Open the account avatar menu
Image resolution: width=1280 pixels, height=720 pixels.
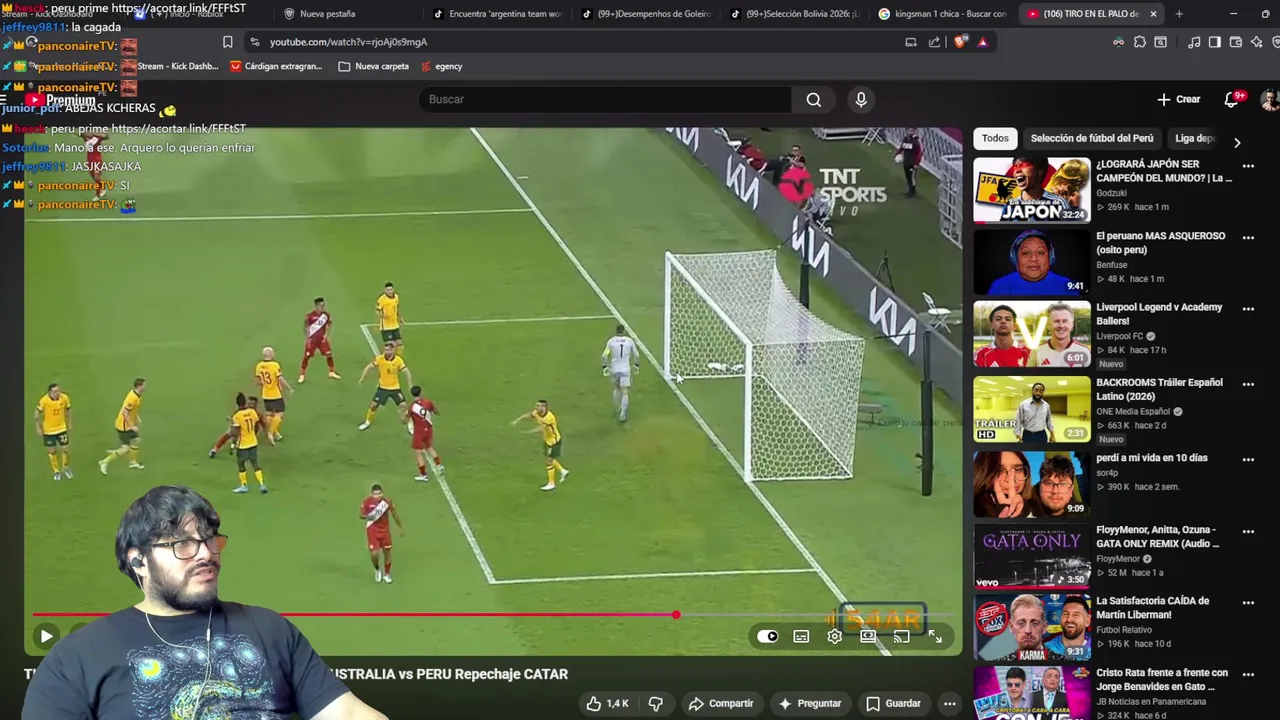[x=1270, y=99]
